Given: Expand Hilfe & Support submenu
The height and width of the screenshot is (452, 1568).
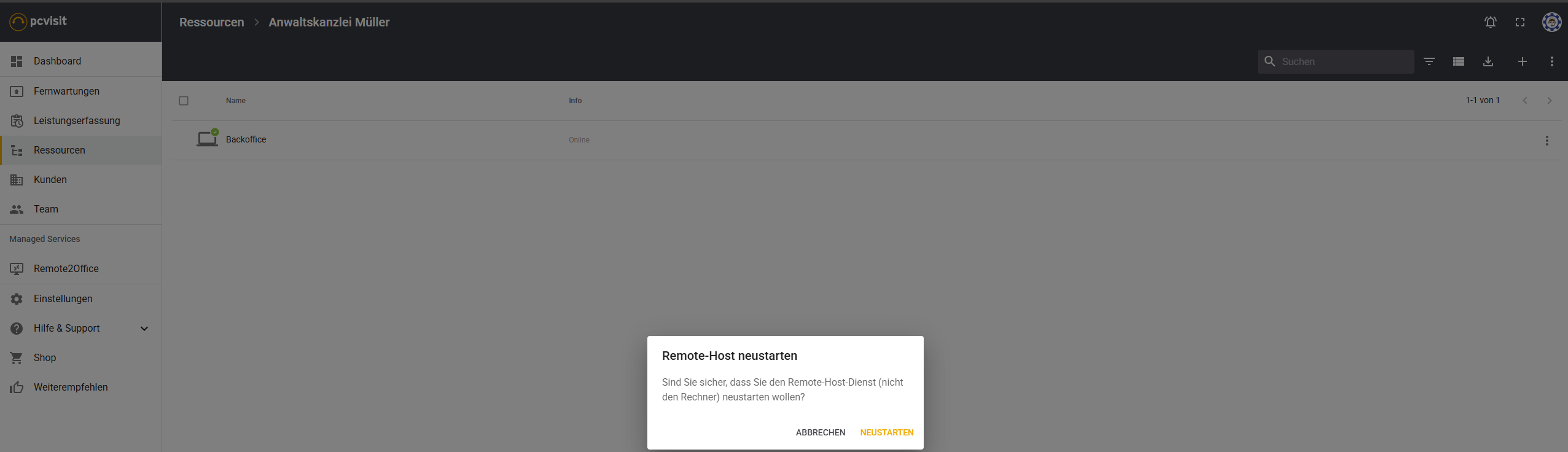Looking at the screenshot, I should tap(144, 329).
